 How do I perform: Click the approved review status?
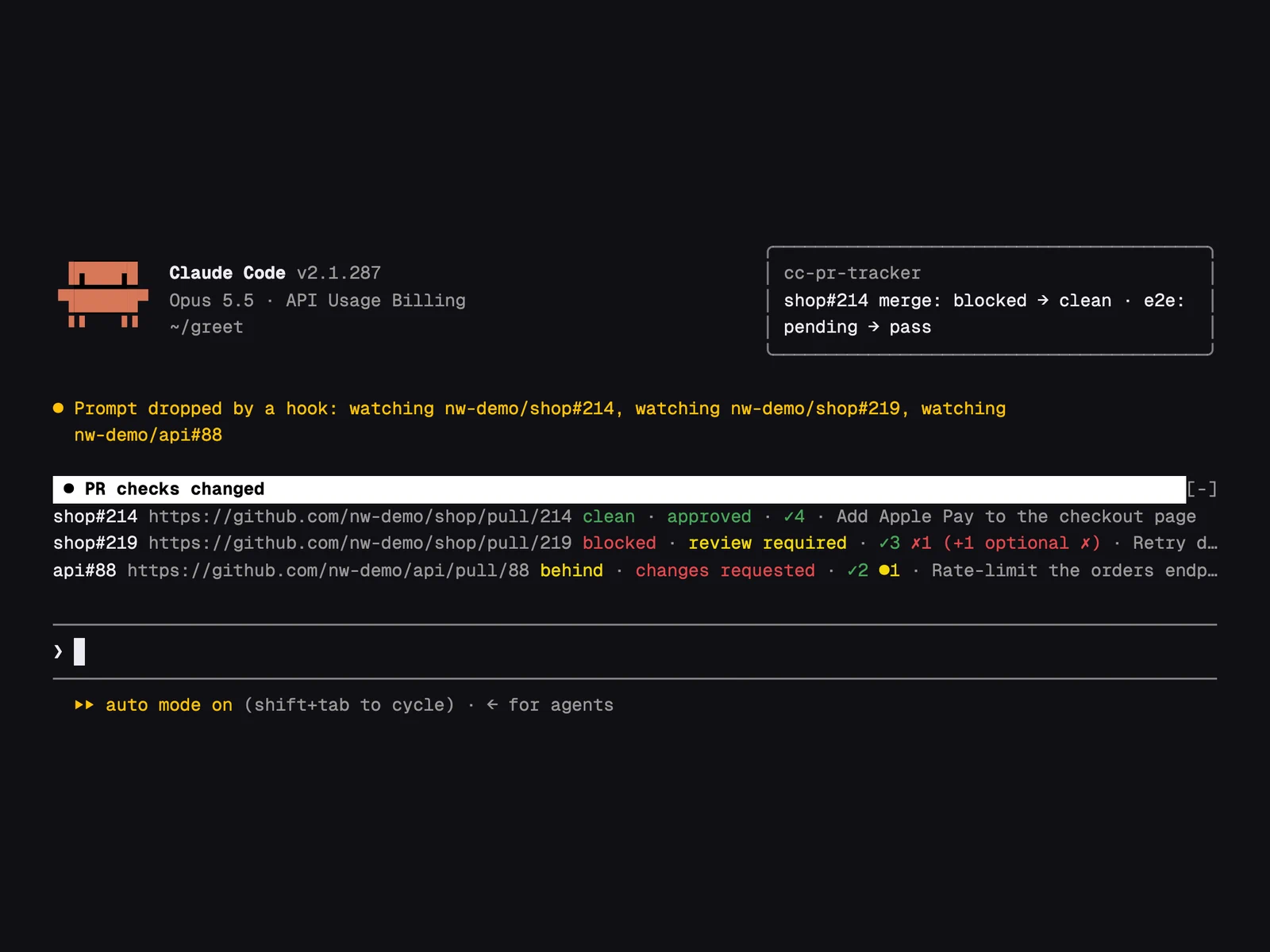coord(709,516)
